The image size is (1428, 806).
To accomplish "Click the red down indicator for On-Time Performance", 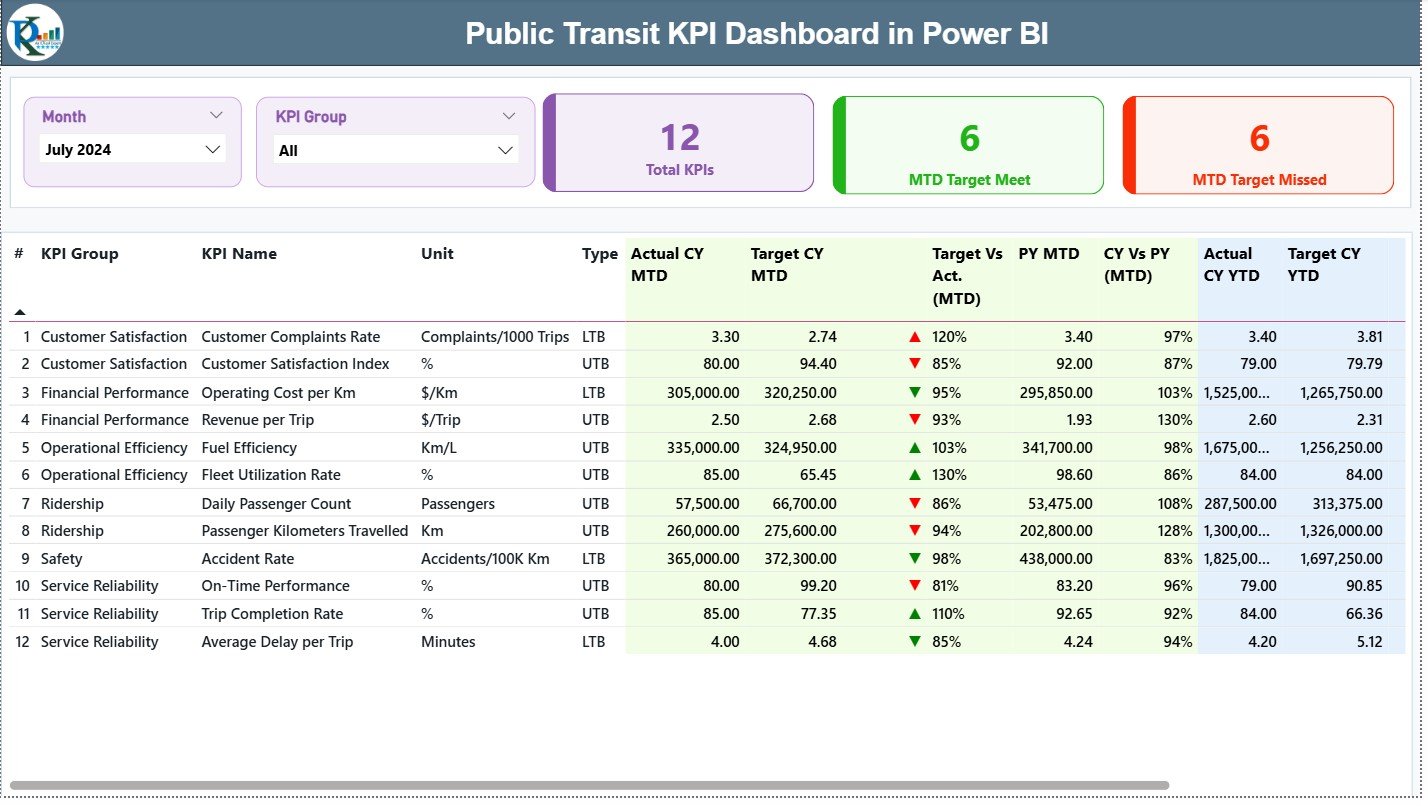I will 914,586.
